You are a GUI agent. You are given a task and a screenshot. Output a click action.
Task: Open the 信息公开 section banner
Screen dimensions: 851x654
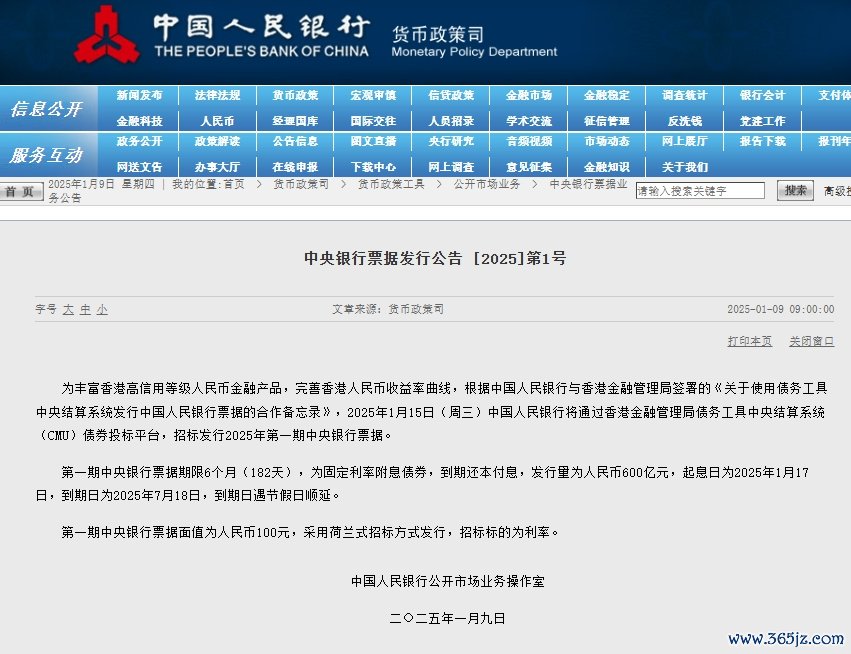click(x=47, y=109)
